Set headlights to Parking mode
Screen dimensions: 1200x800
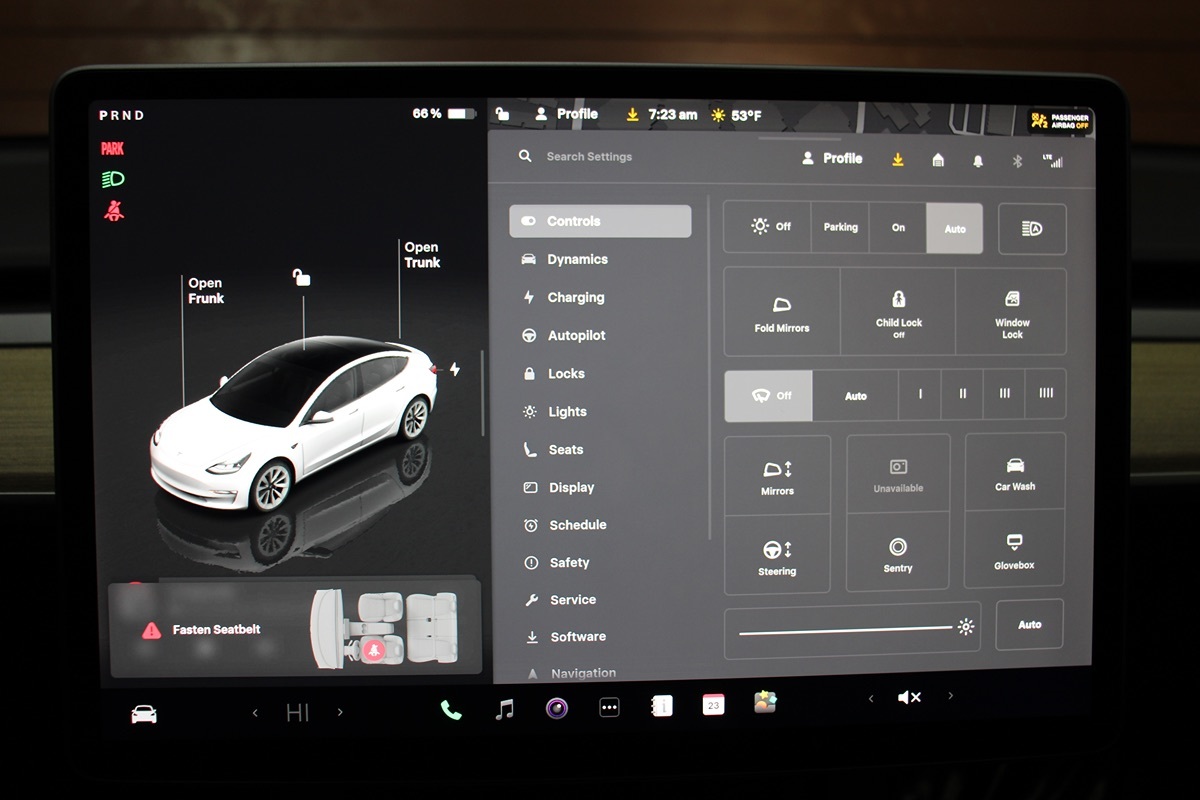(x=840, y=228)
